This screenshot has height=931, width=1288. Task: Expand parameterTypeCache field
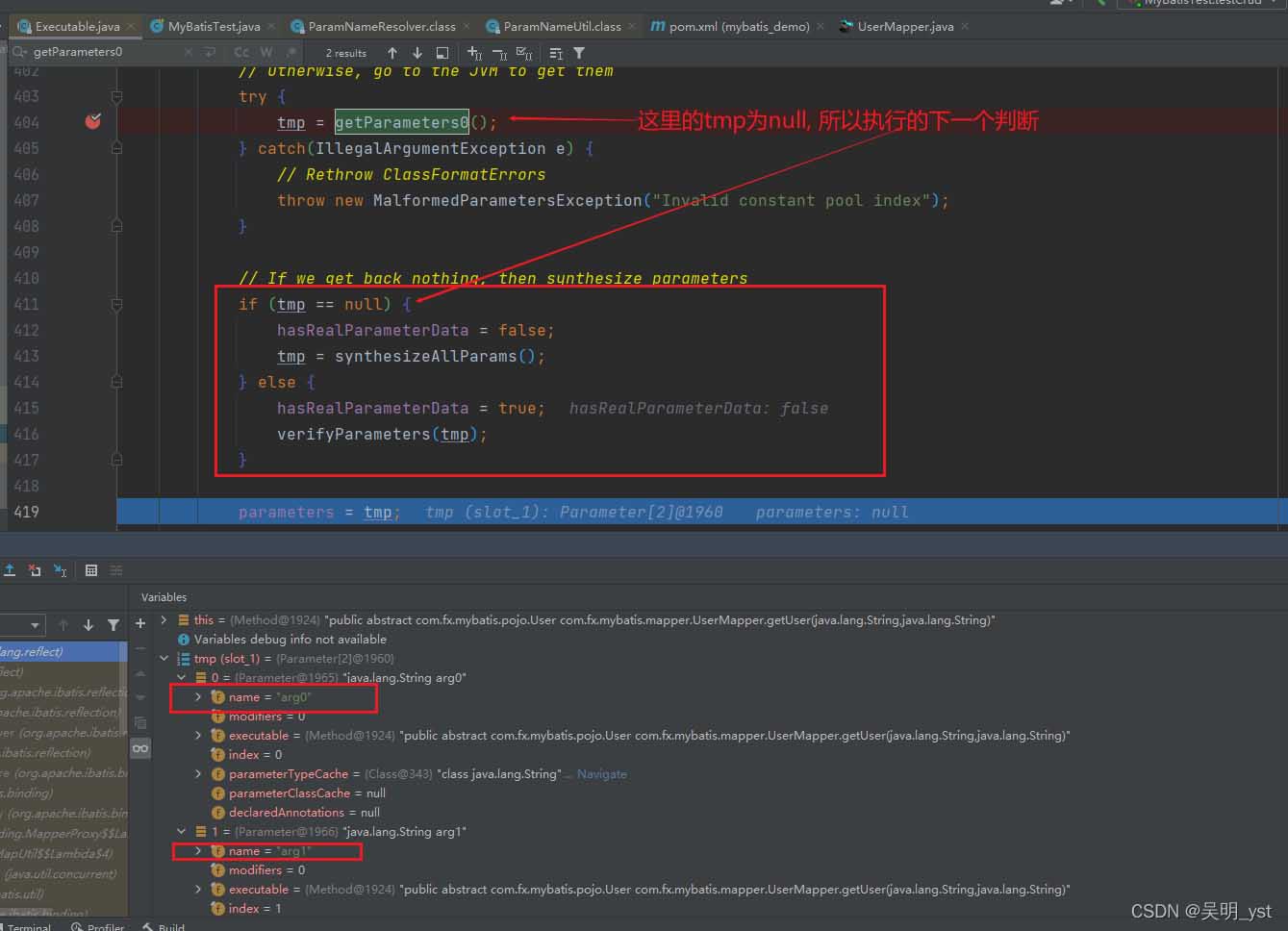click(x=198, y=774)
